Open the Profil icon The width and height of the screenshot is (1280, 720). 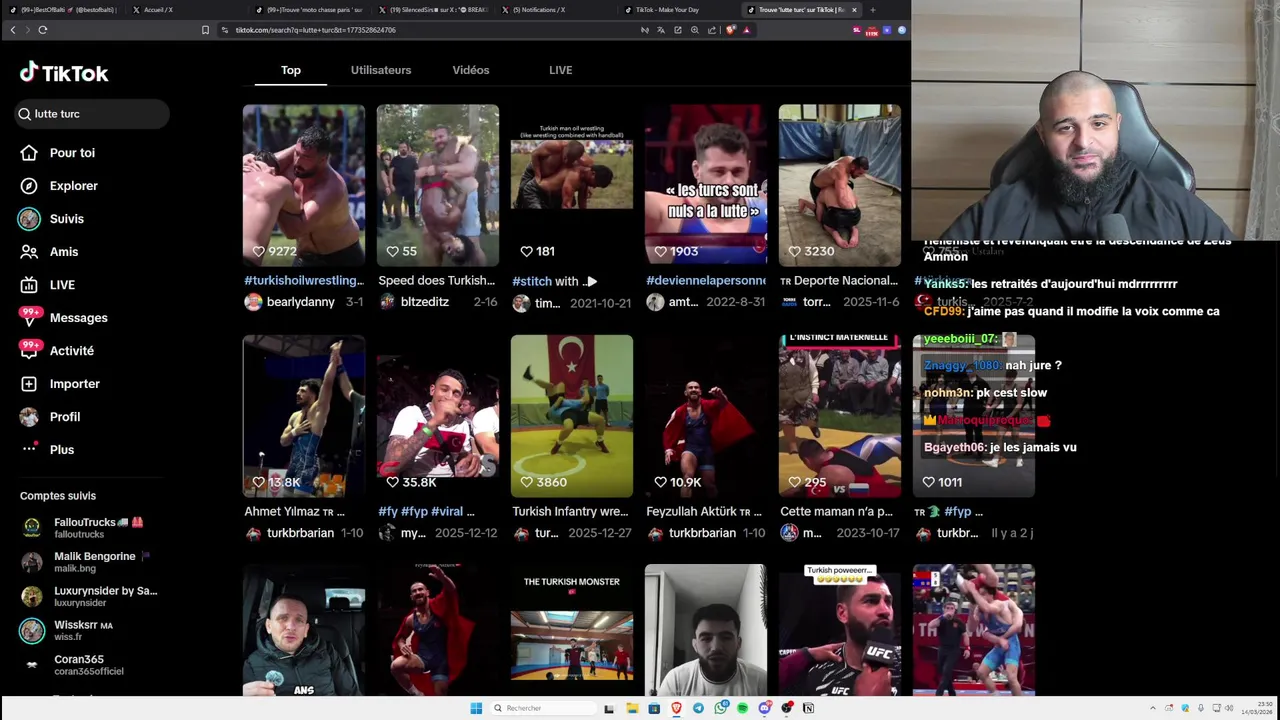(x=29, y=417)
